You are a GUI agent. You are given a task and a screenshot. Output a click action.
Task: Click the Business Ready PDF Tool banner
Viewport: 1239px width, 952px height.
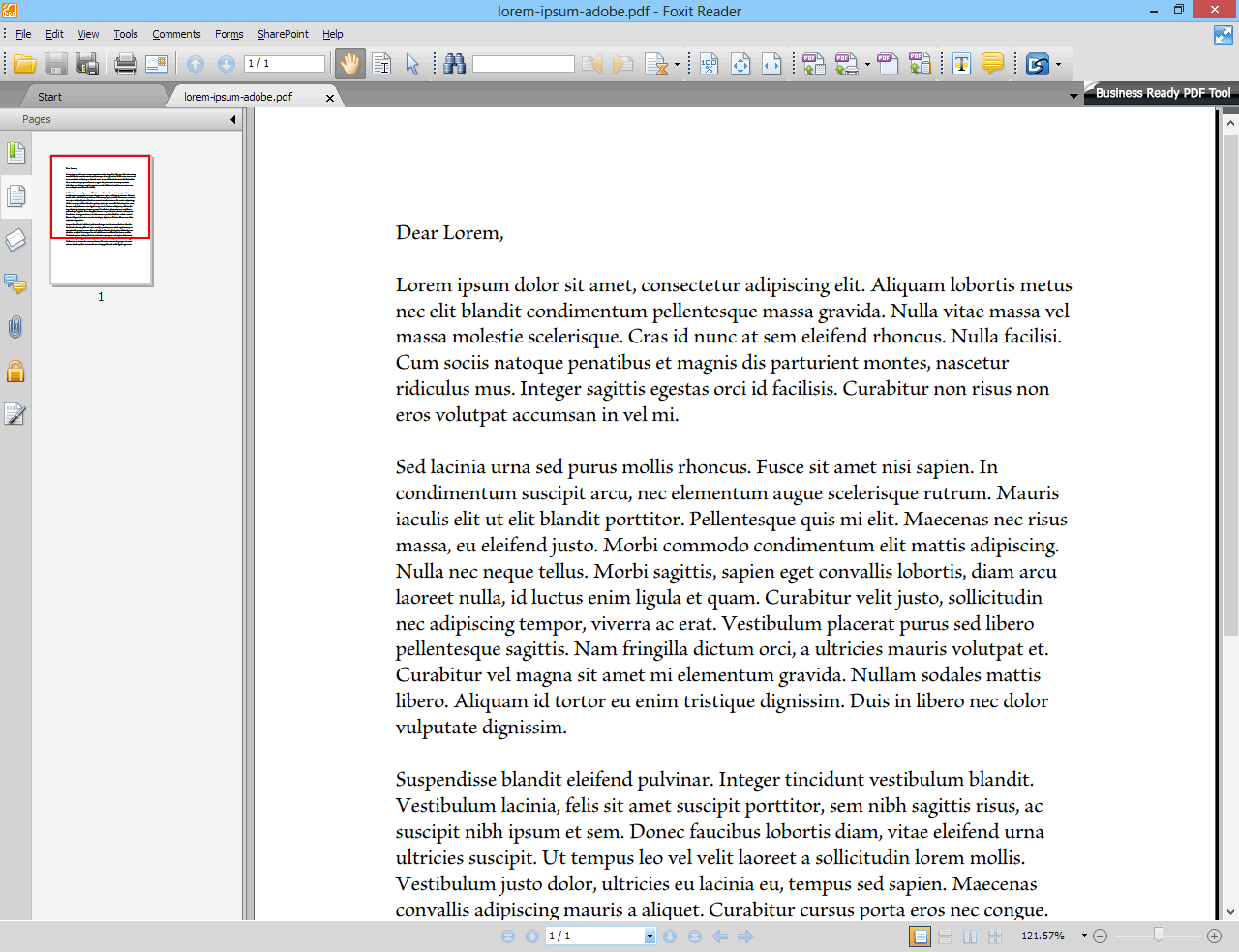[x=1162, y=93]
